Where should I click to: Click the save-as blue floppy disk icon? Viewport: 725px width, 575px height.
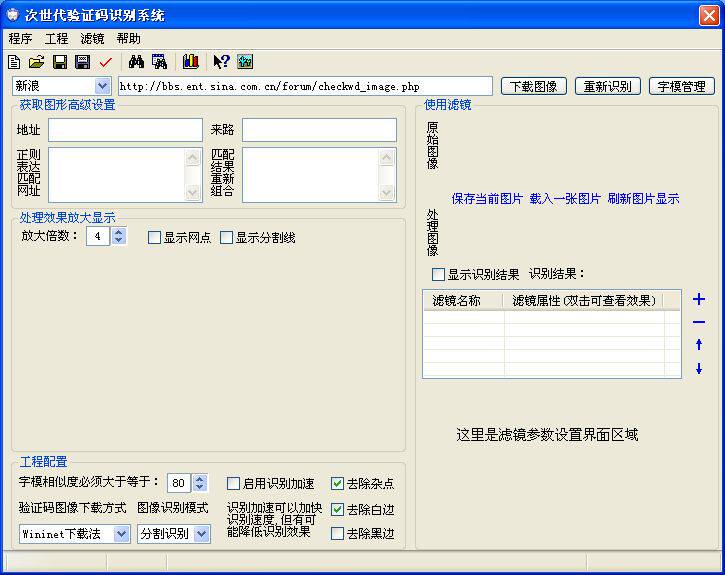click(82, 61)
